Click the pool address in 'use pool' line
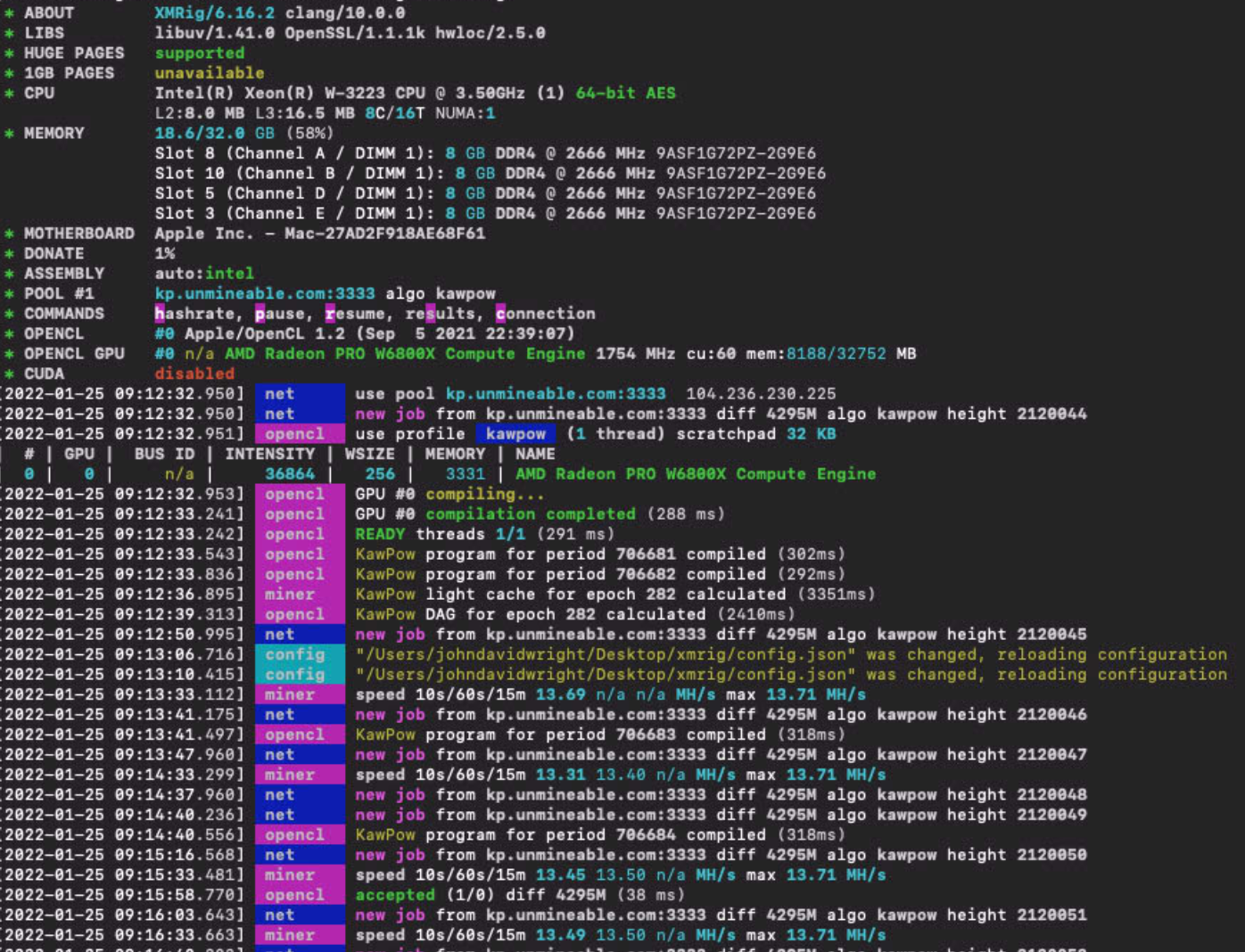Image resolution: width=1245 pixels, height=952 pixels. pos(556,394)
